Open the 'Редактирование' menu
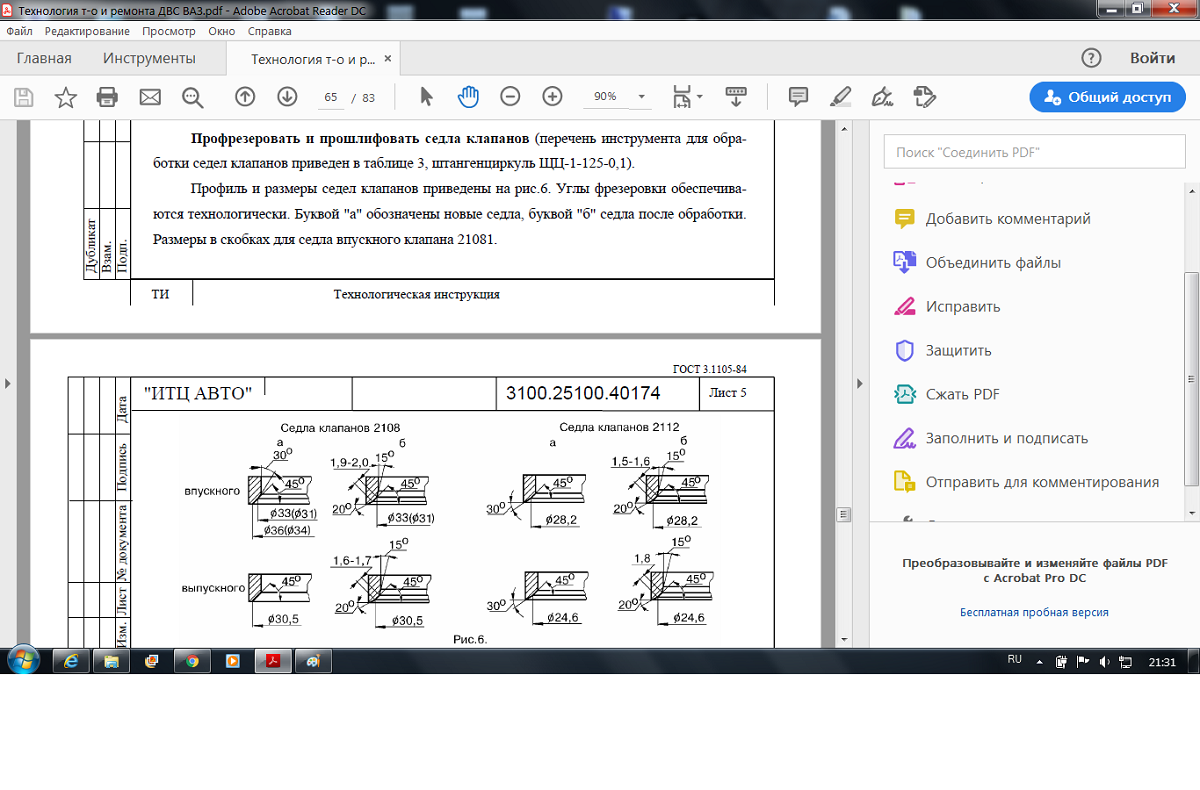This screenshot has height=790, width=1200. pyautogui.click(x=87, y=31)
